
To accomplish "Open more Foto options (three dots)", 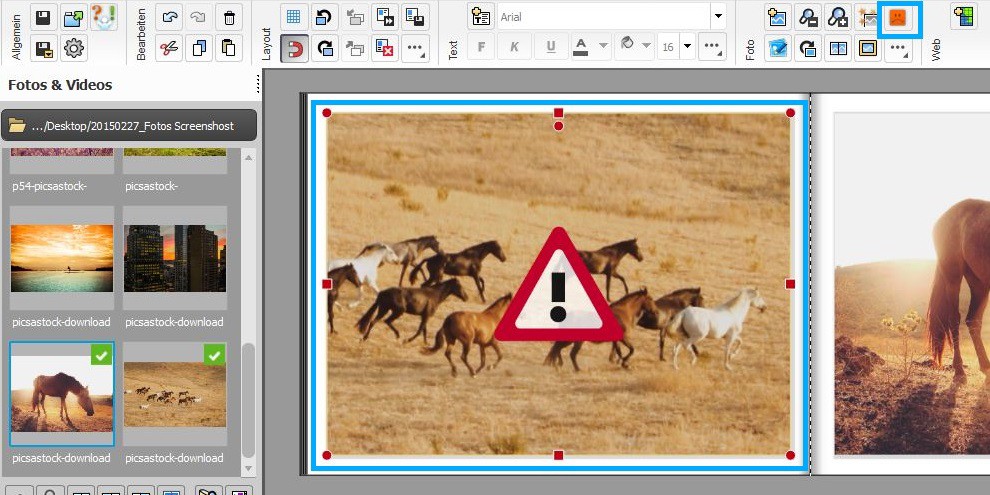I will coord(897,48).
